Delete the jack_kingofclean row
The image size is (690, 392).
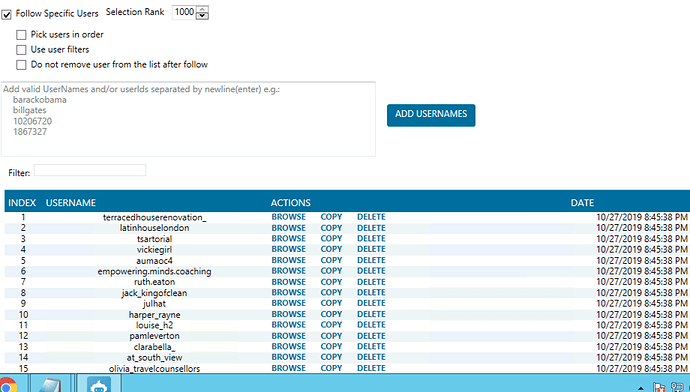point(371,293)
